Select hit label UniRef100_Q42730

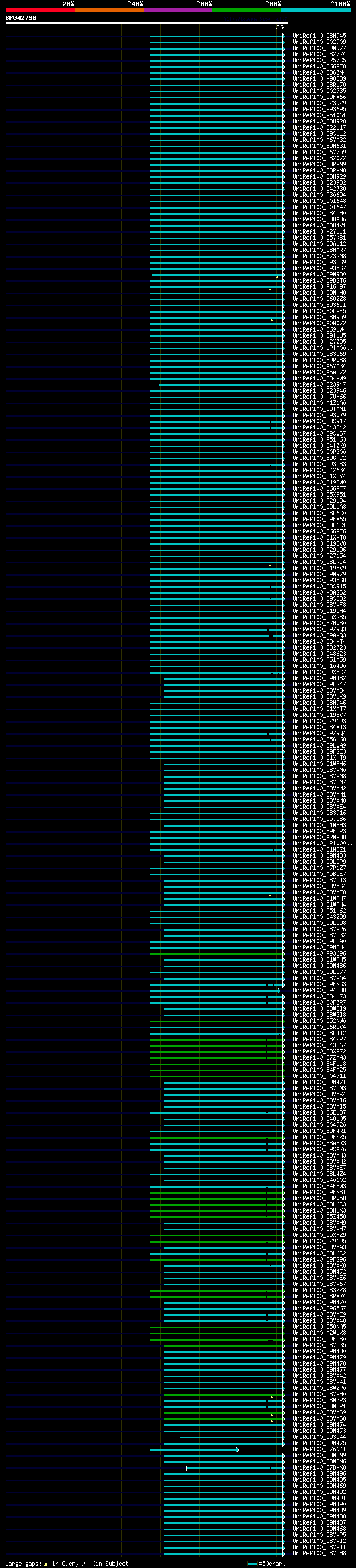click(x=319, y=189)
